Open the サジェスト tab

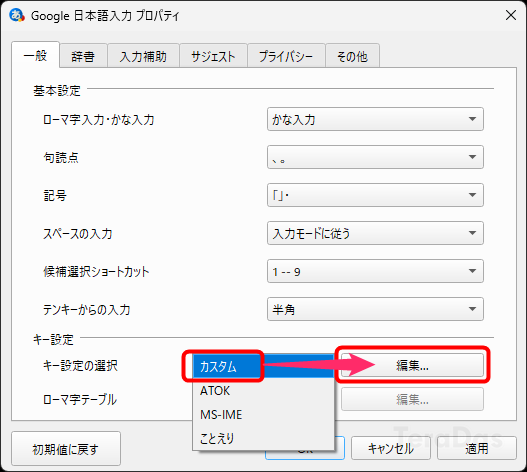[213, 56]
